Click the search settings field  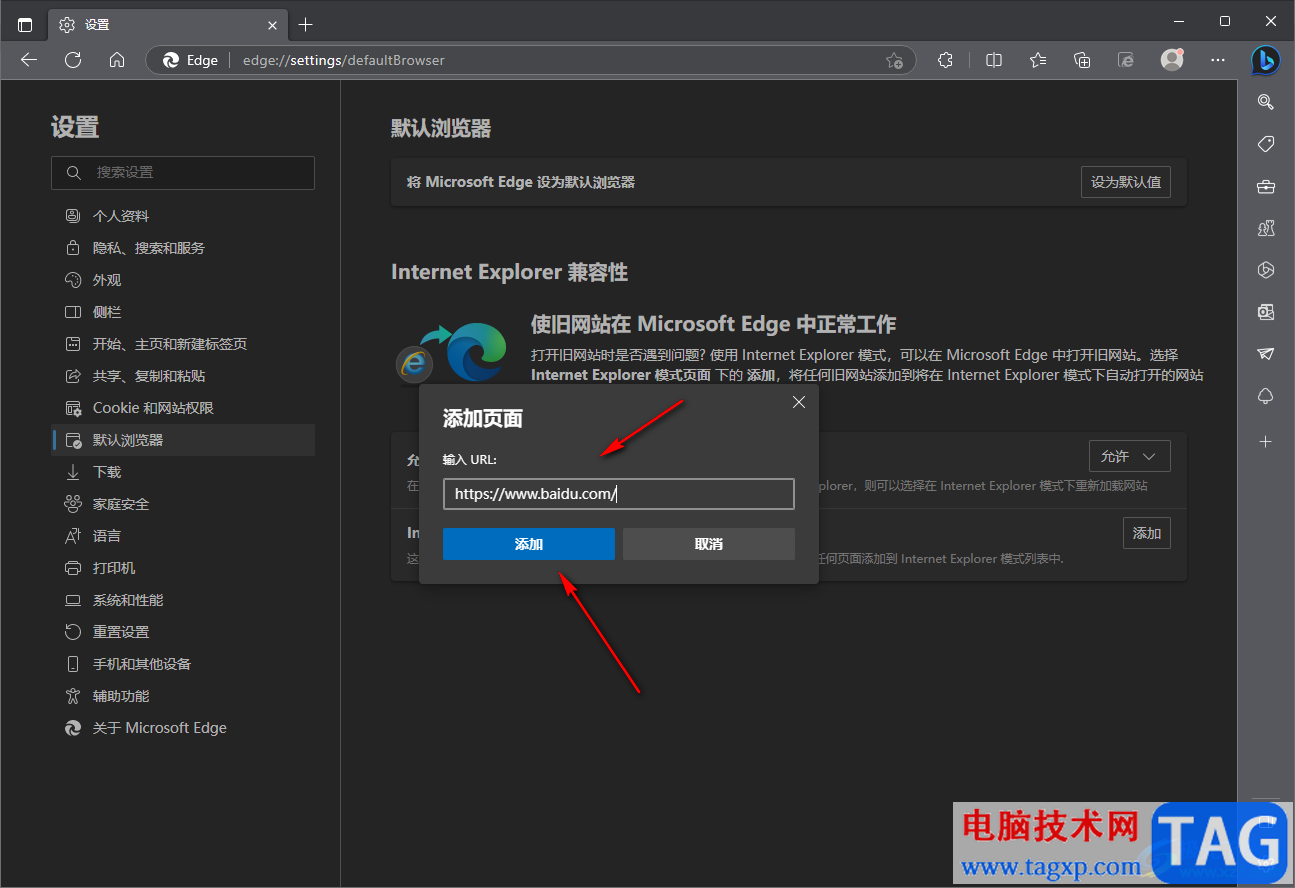[183, 172]
